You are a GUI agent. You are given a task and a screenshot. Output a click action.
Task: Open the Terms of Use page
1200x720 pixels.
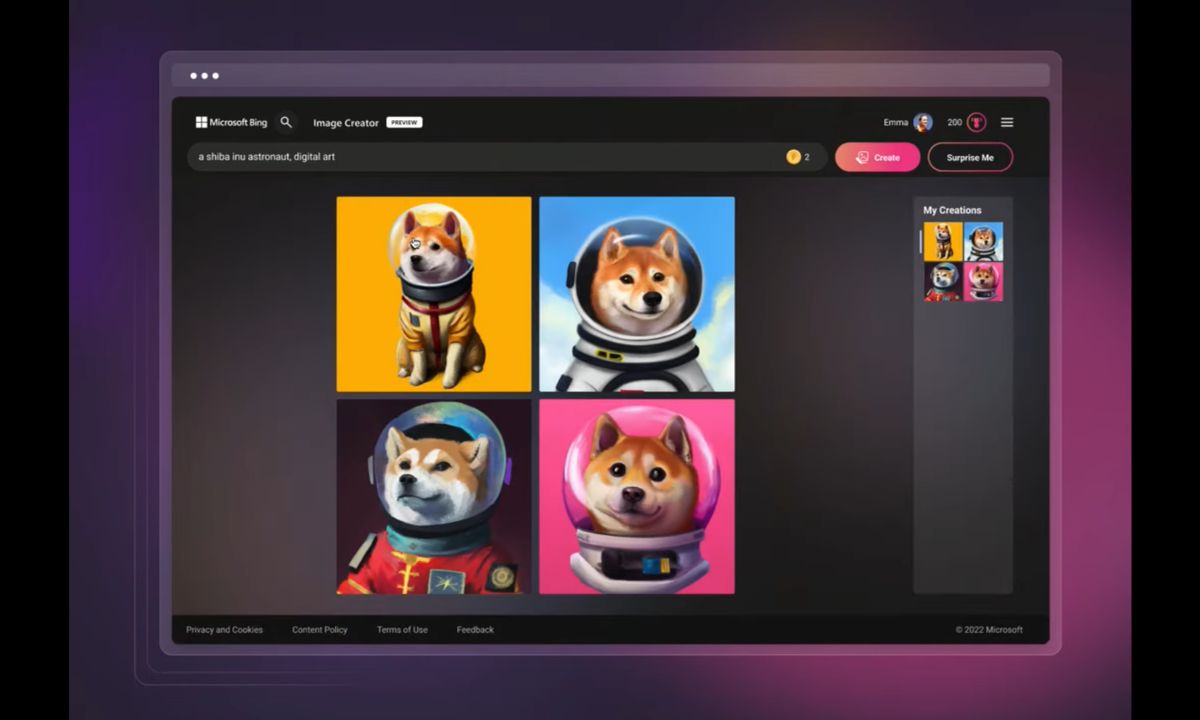(x=401, y=630)
